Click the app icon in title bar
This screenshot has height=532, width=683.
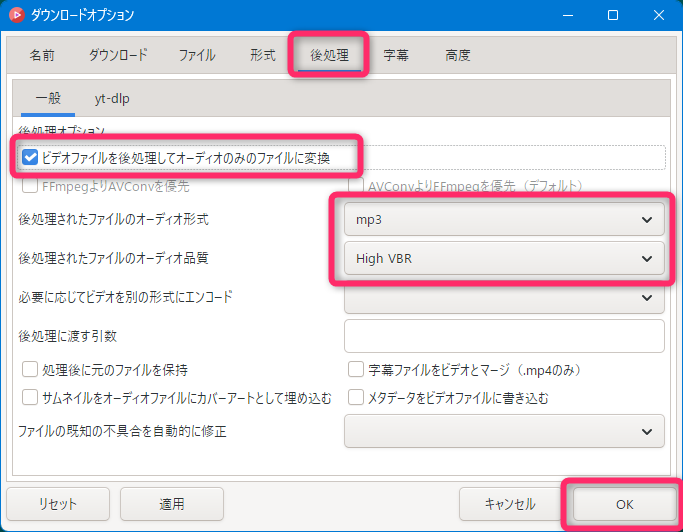coord(17,15)
